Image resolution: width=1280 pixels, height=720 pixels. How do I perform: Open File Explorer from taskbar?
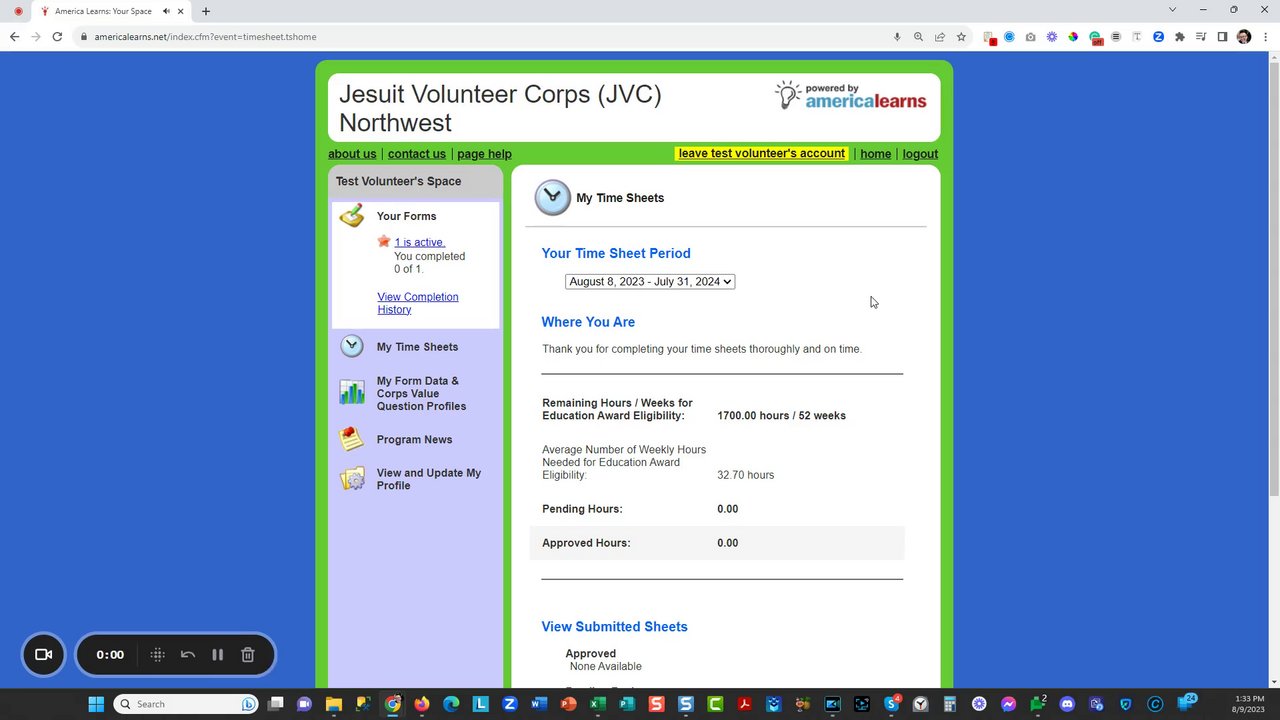click(x=334, y=704)
